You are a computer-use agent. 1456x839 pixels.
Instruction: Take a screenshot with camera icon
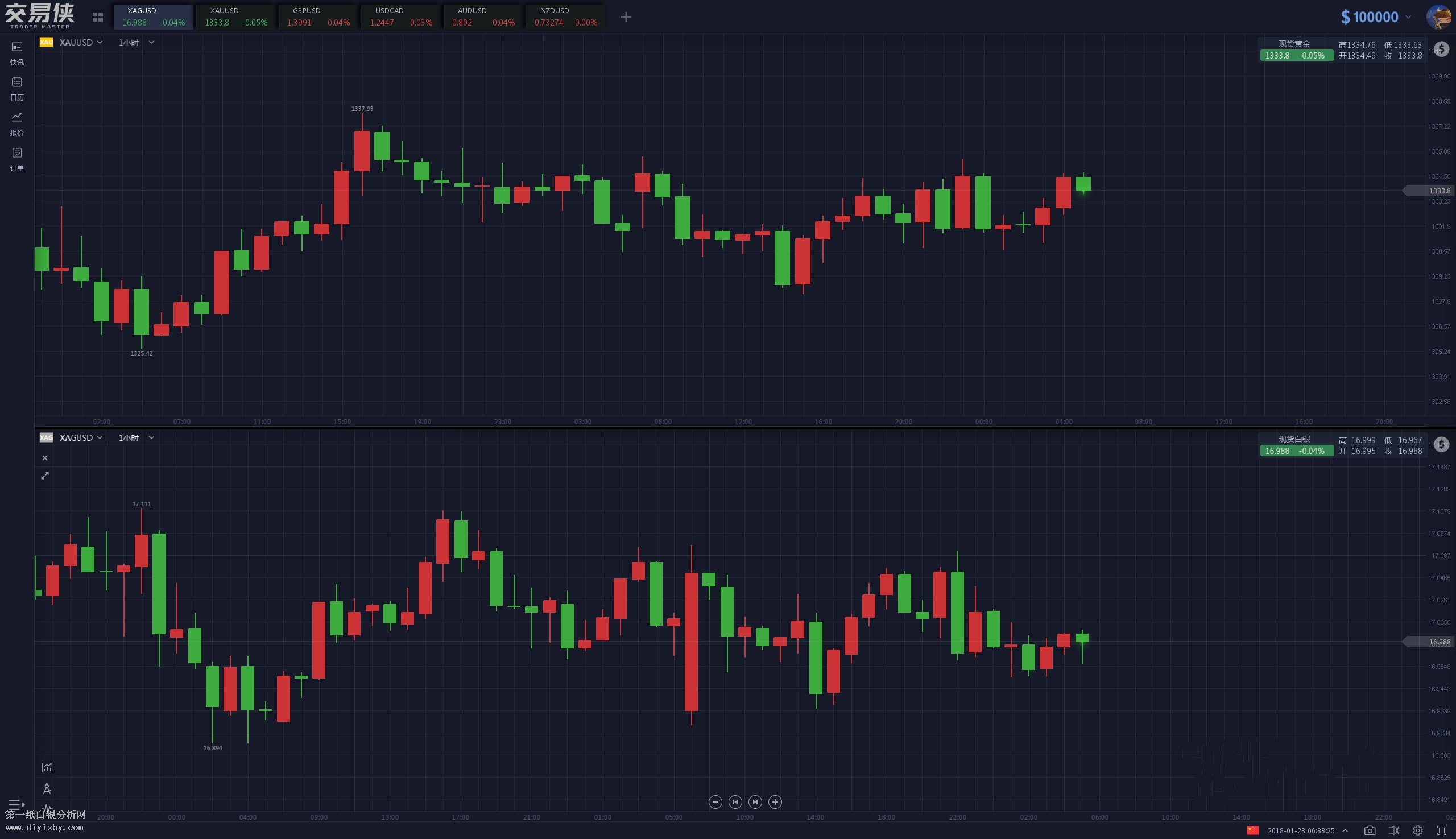point(1370,830)
